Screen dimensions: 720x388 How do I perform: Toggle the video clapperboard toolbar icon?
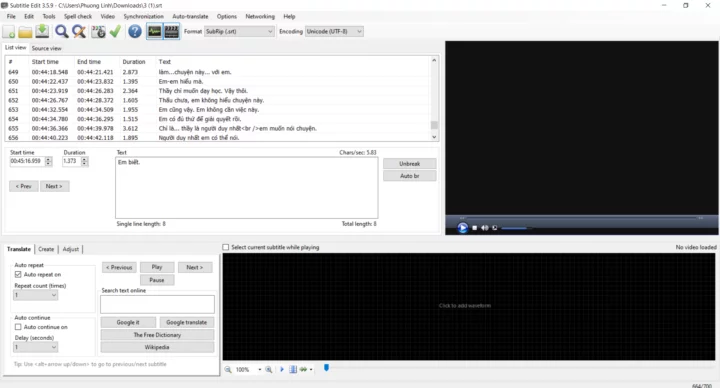pyautogui.click(x=172, y=32)
